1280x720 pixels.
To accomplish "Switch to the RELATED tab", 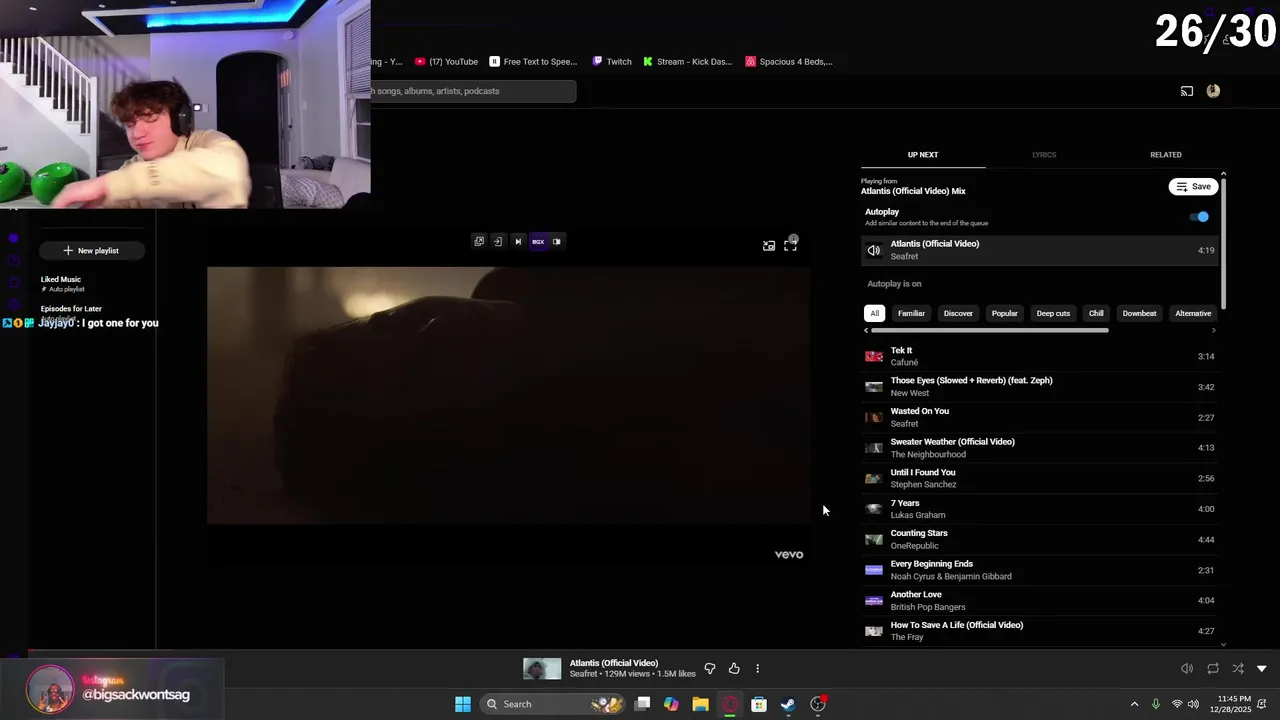I will (x=1165, y=155).
